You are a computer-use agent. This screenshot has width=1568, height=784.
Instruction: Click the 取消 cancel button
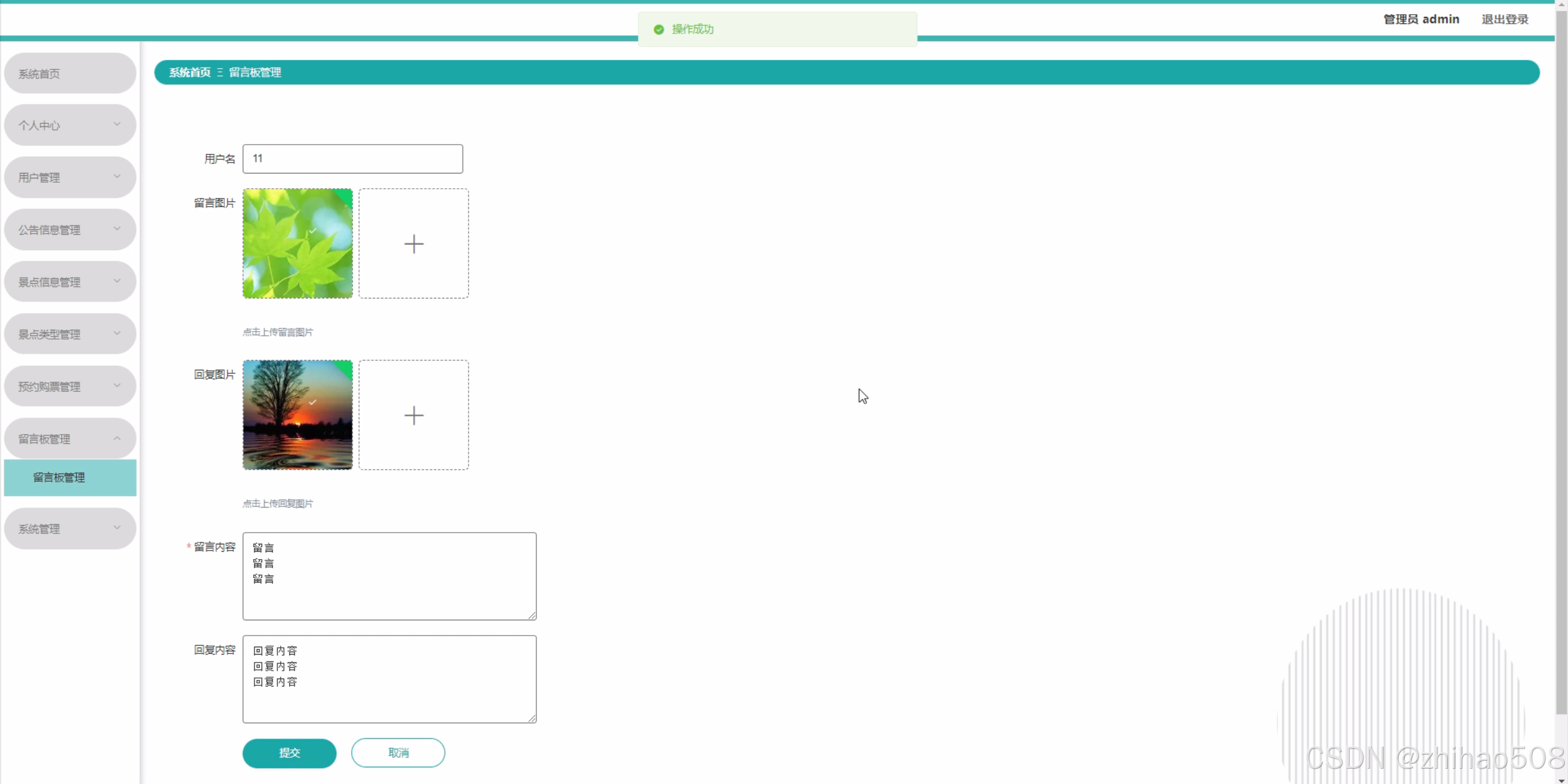398,753
